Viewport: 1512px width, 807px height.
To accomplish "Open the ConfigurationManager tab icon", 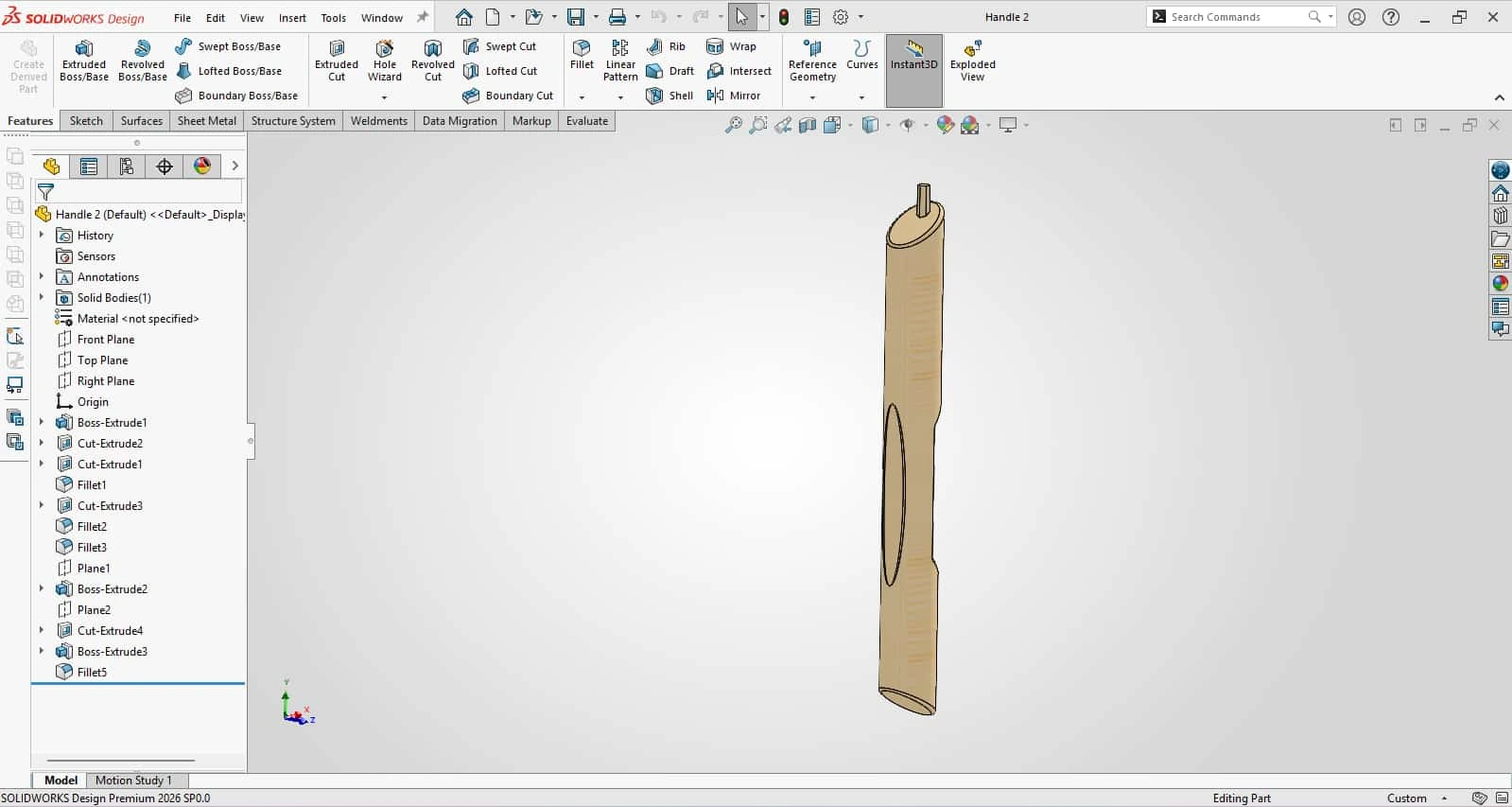I will pos(127,167).
